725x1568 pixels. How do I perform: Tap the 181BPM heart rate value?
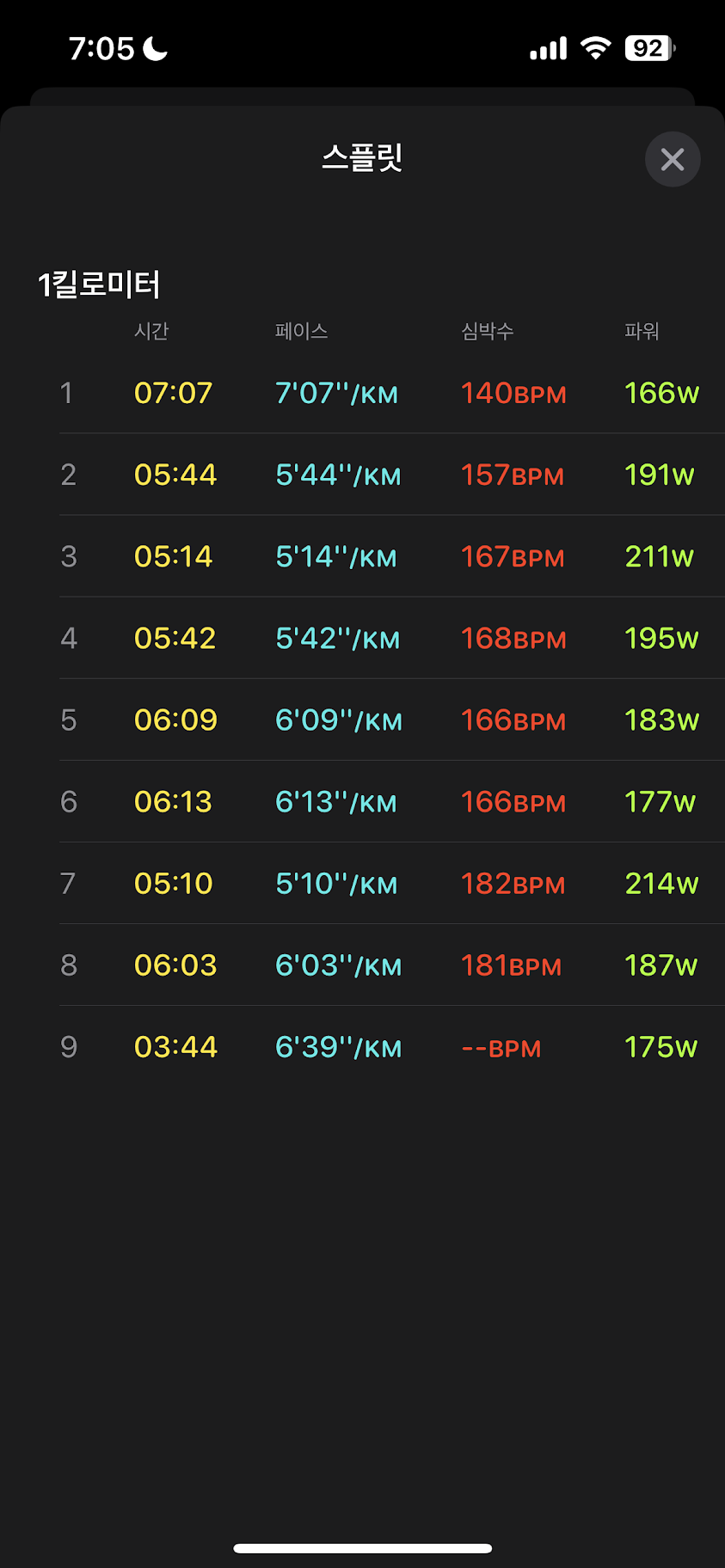coord(511,965)
